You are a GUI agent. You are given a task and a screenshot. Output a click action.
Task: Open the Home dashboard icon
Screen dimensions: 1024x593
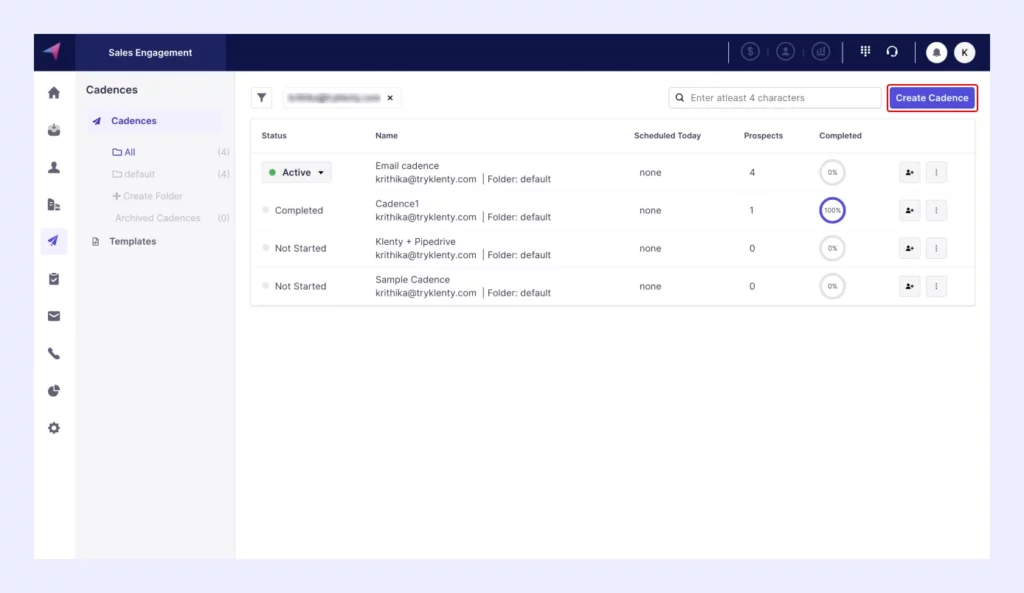click(x=54, y=90)
